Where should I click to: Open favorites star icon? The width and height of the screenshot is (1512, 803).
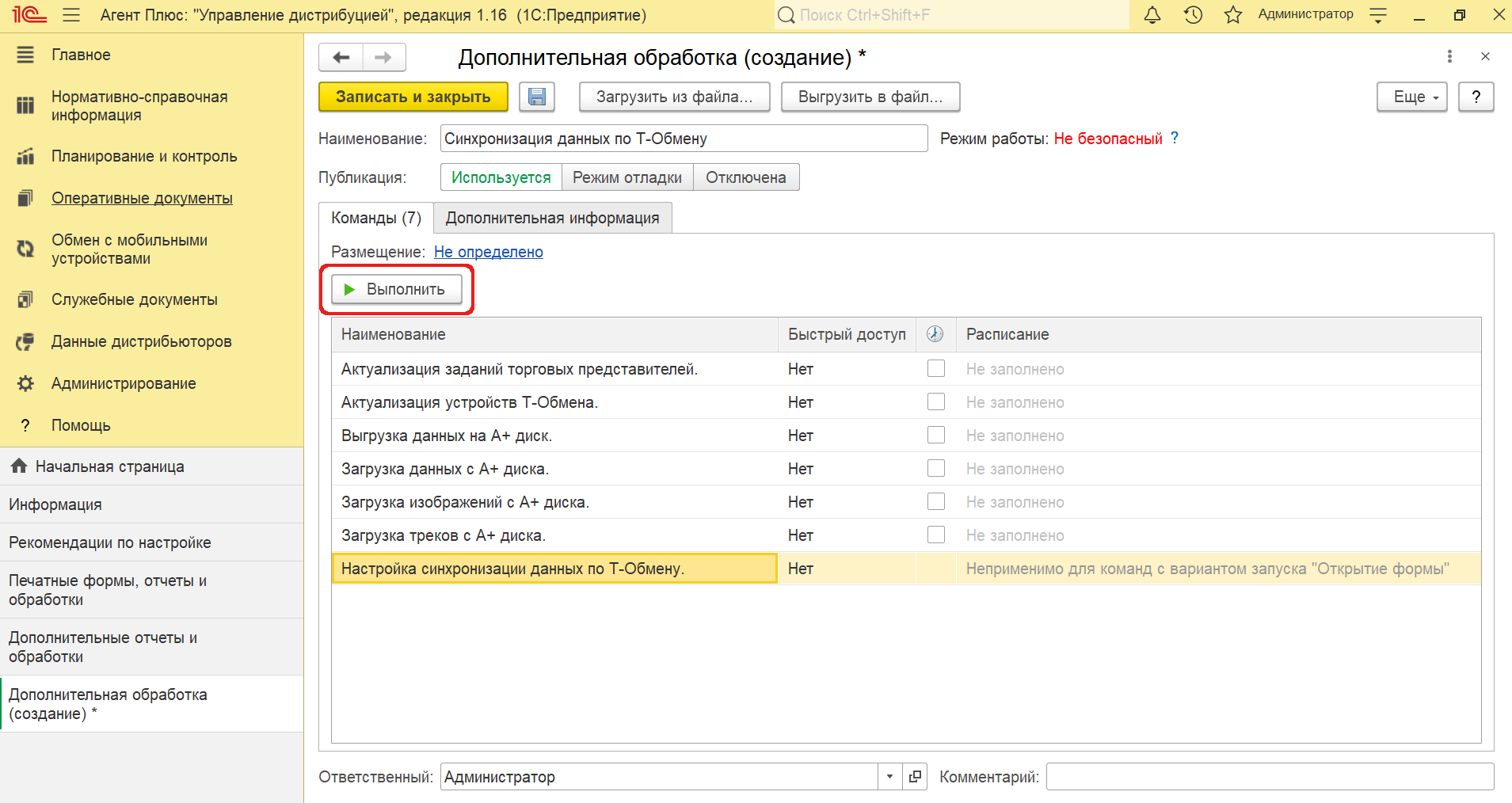coord(1232,15)
